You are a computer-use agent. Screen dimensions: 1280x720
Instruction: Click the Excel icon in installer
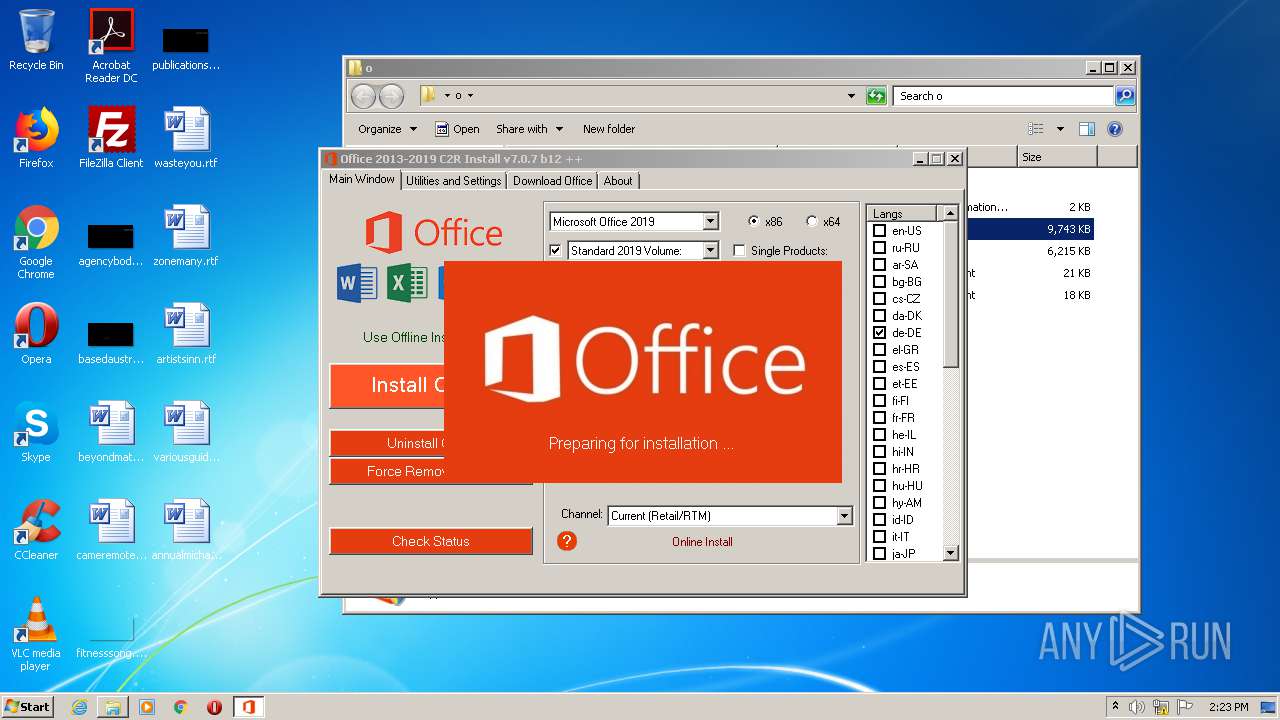point(407,283)
